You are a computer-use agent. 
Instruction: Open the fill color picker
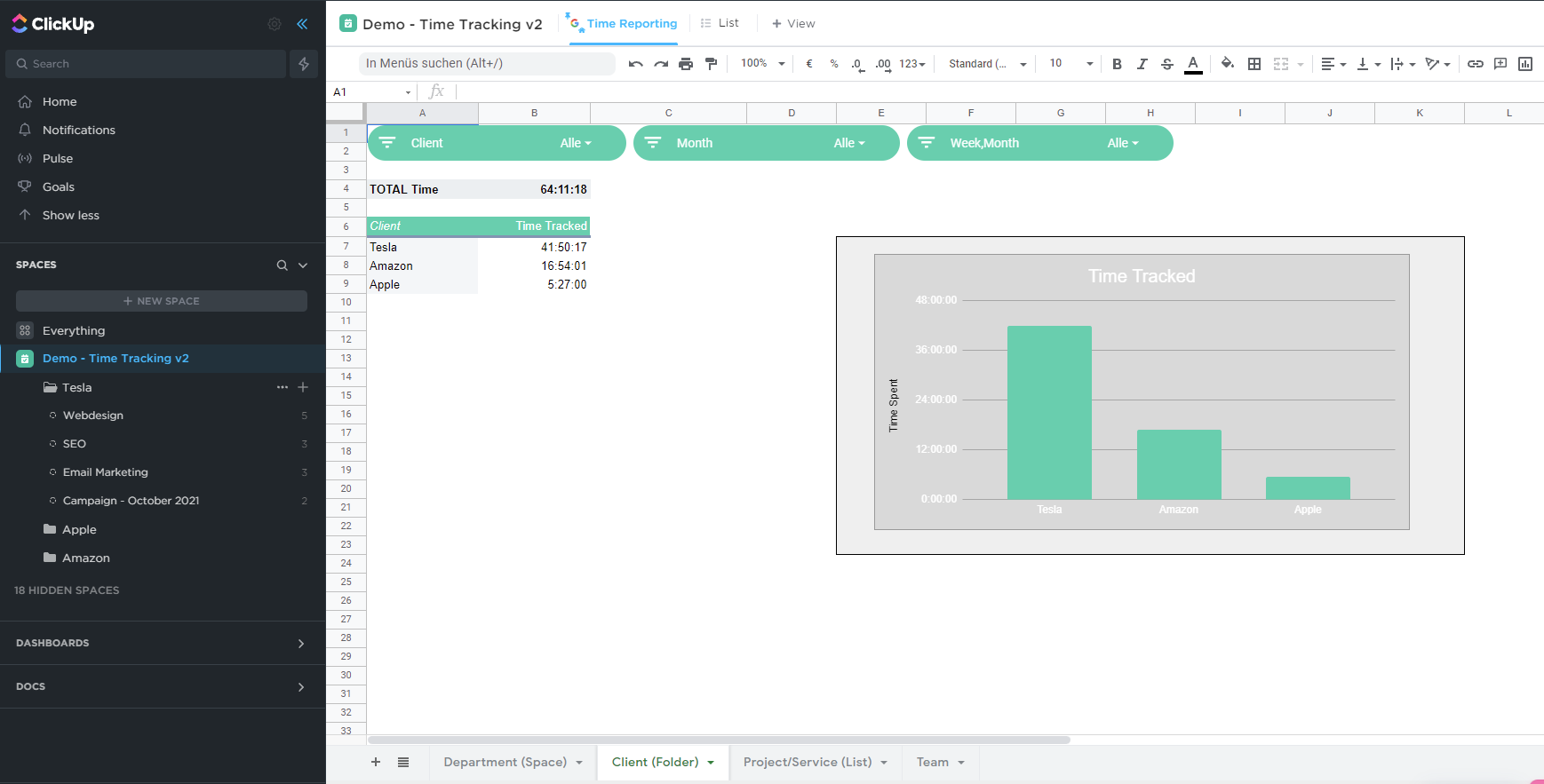click(1228, 64)
